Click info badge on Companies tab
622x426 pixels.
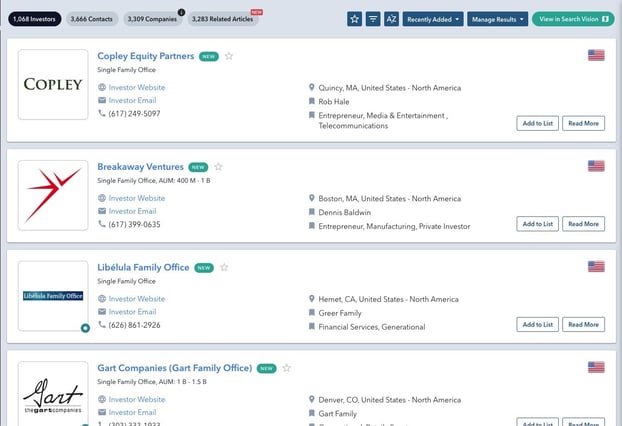pos(181,12)
